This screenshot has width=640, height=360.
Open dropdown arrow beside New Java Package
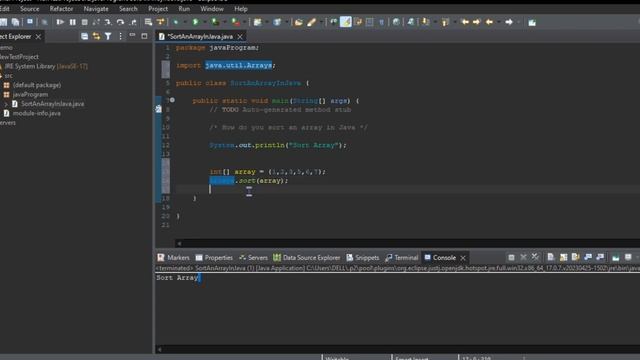[x=266, y=22]
